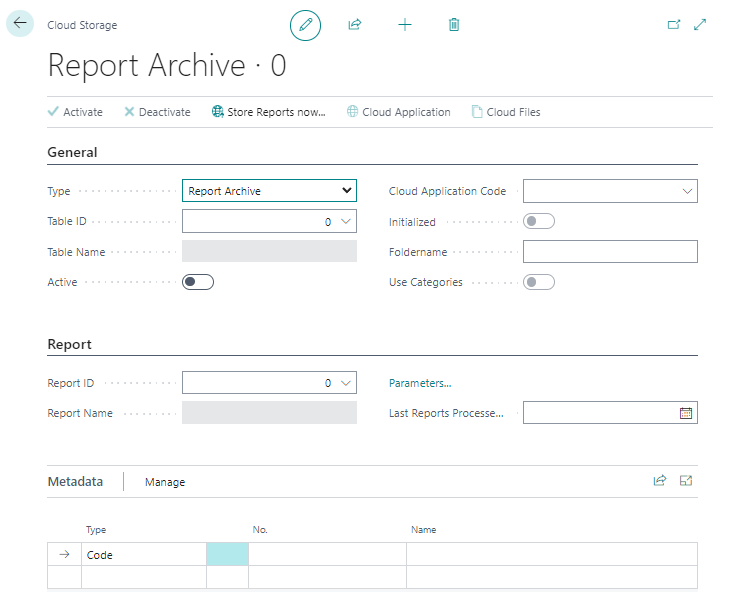Click the highlighted cell in Code row
Viewport: 745px width, 592px height.
pos(227,554)
